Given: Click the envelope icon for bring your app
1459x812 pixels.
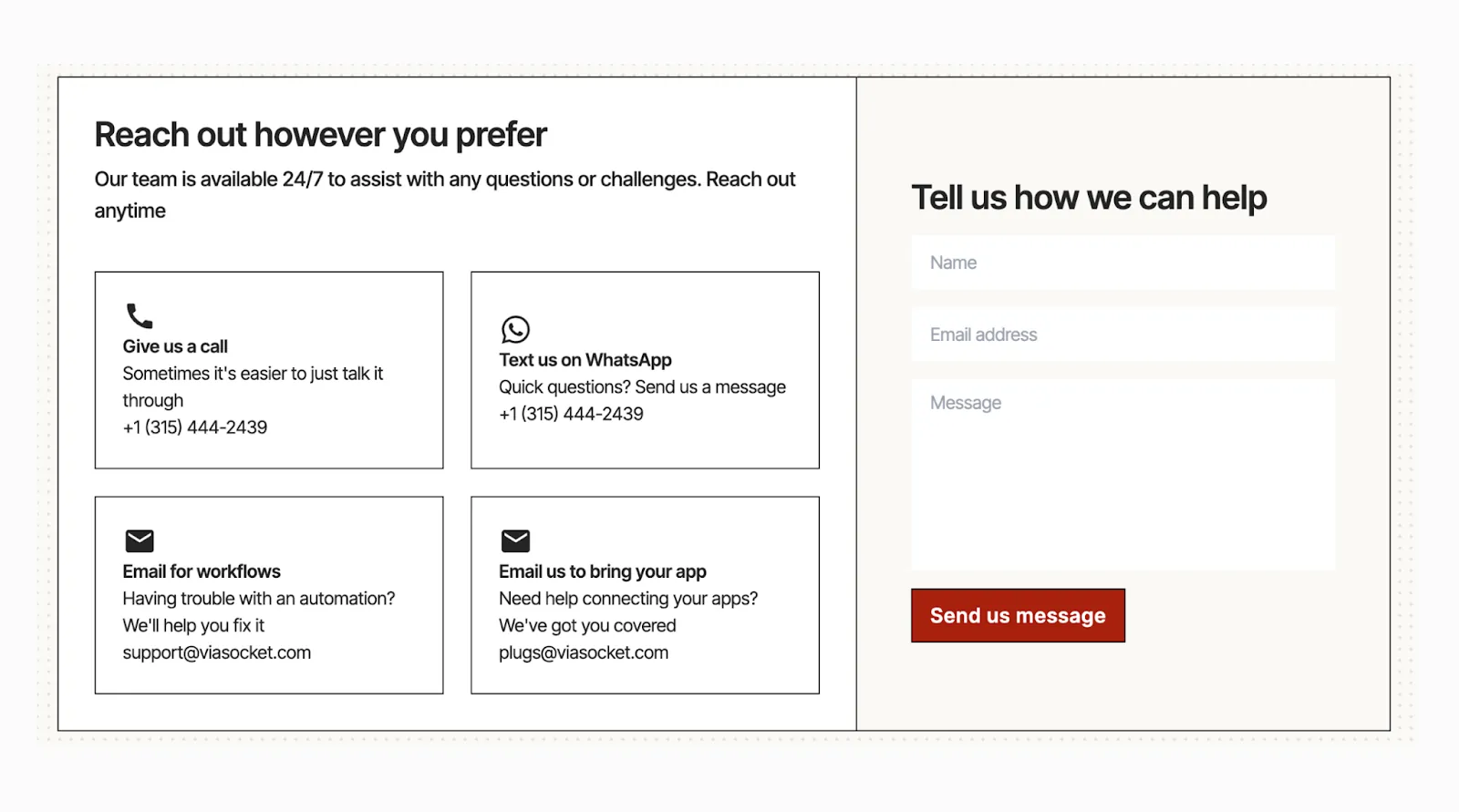Looking at the screenshot, I should pyautogui.click(x=515, y=540).
